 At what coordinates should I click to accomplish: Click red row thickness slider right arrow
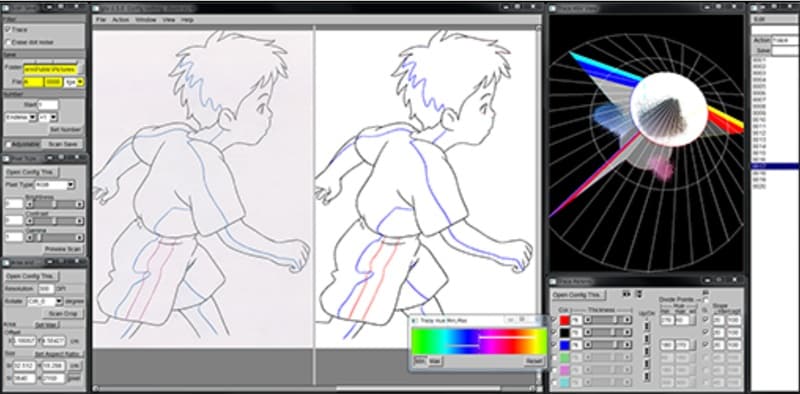point(628,320)
